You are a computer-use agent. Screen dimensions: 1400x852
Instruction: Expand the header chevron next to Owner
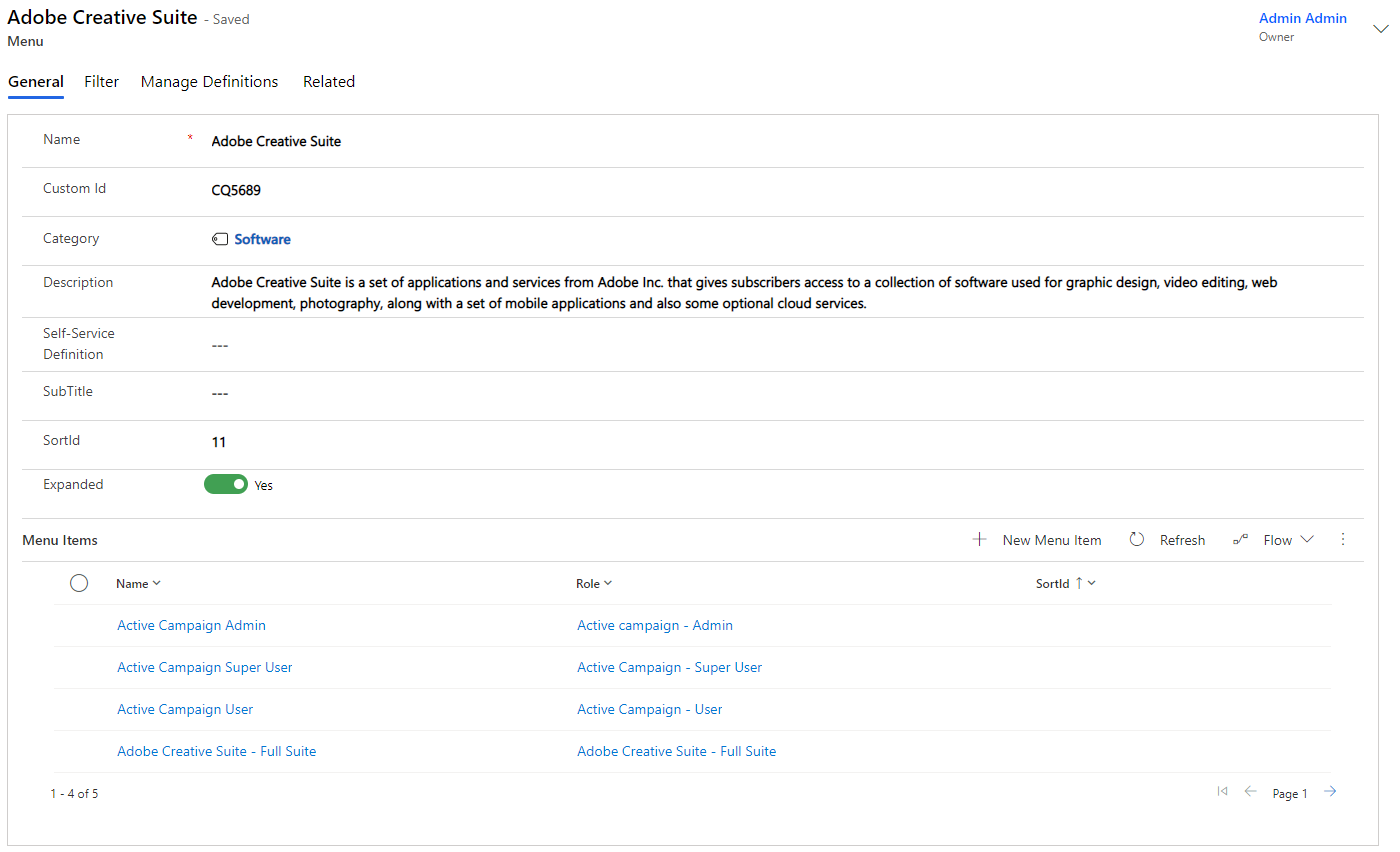click(1381, 29)
